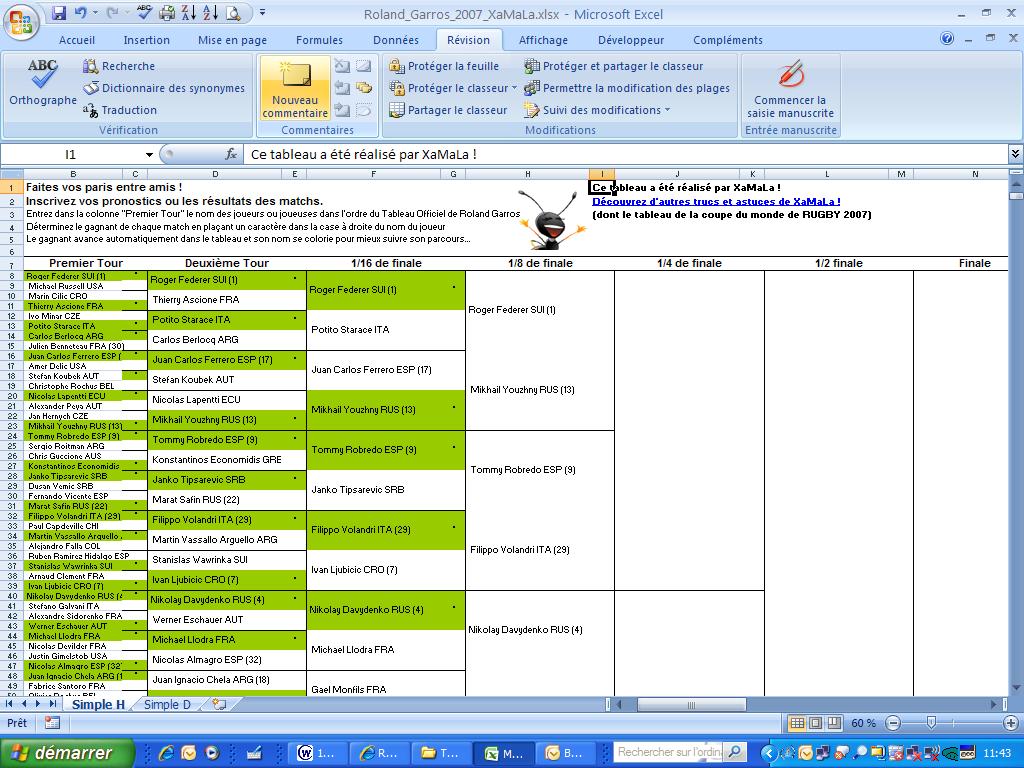
Task: Insert a new worksheet tab icon
Action: pos(219,704)
